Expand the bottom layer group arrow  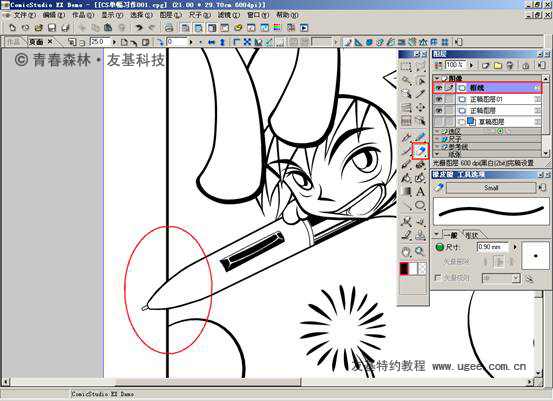pos(437,154)
